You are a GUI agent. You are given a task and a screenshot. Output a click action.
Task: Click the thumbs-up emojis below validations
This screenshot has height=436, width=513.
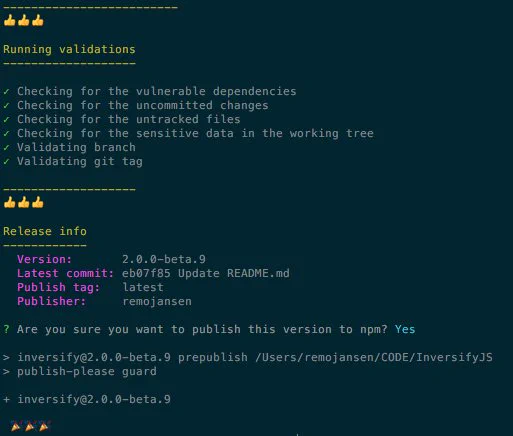click(24, 202)
